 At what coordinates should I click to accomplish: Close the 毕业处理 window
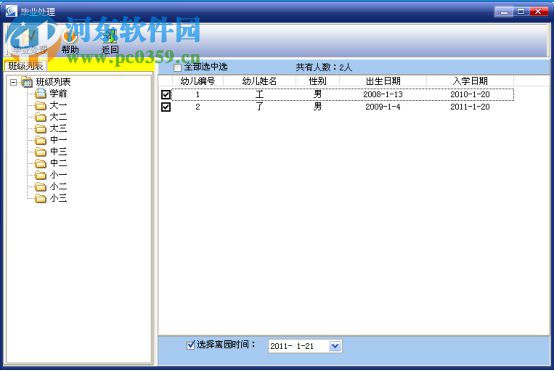pos(538,12)
